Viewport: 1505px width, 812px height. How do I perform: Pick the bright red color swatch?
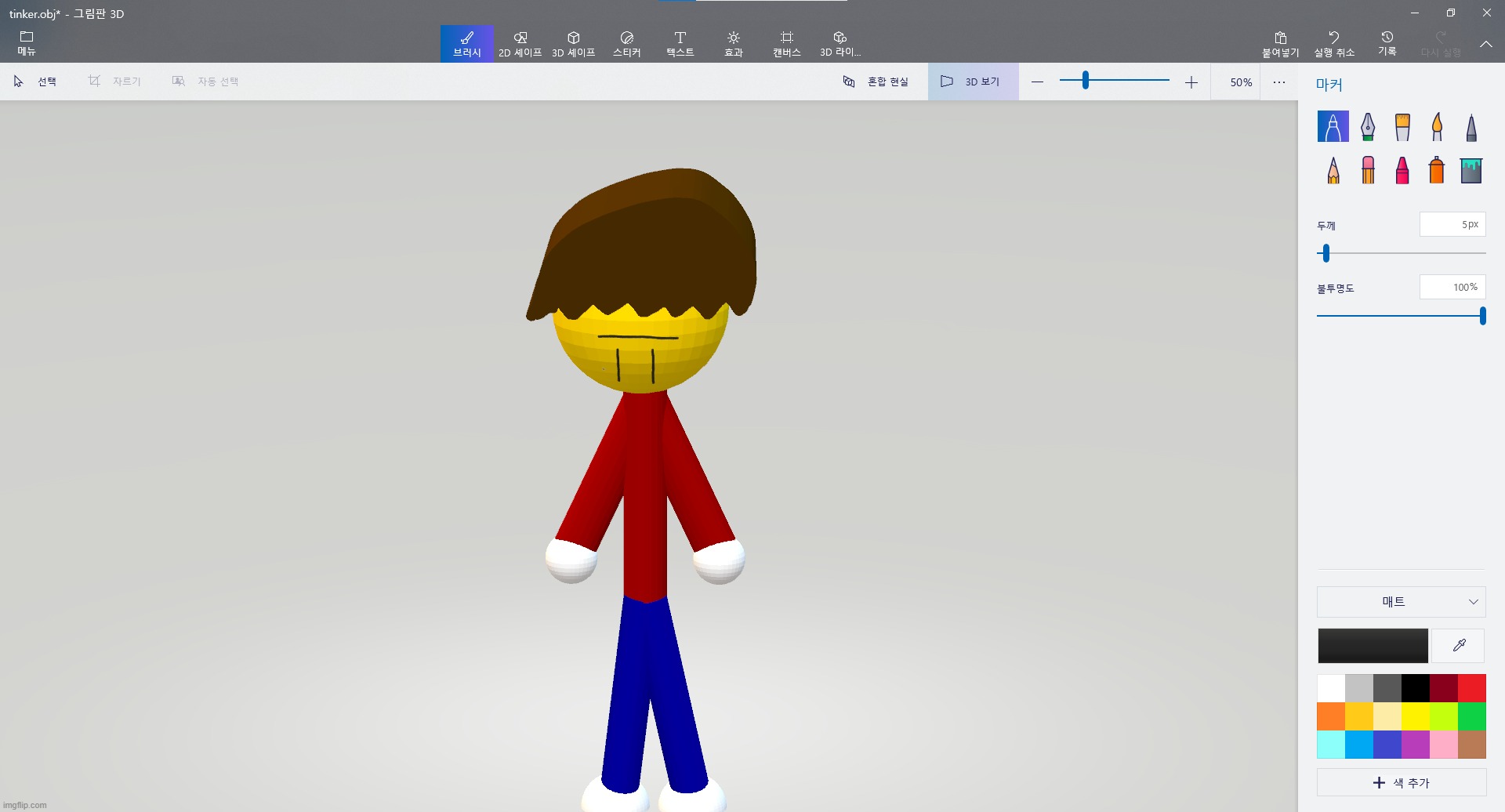coord(1472,688)
